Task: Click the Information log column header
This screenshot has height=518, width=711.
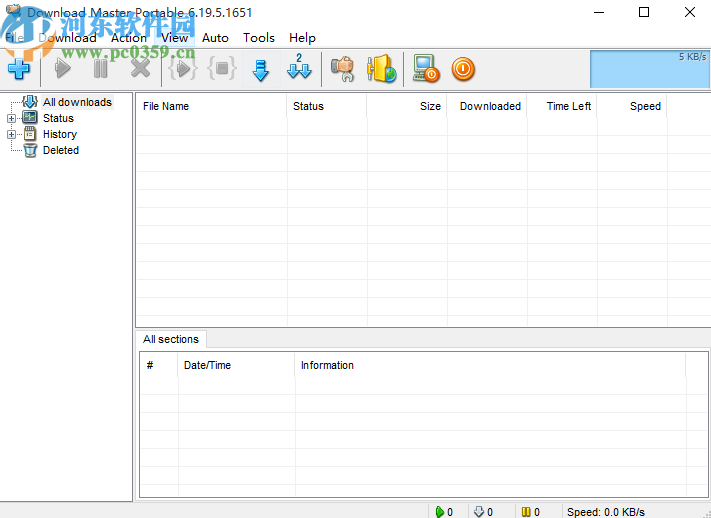Action: (x=490, y=365)
